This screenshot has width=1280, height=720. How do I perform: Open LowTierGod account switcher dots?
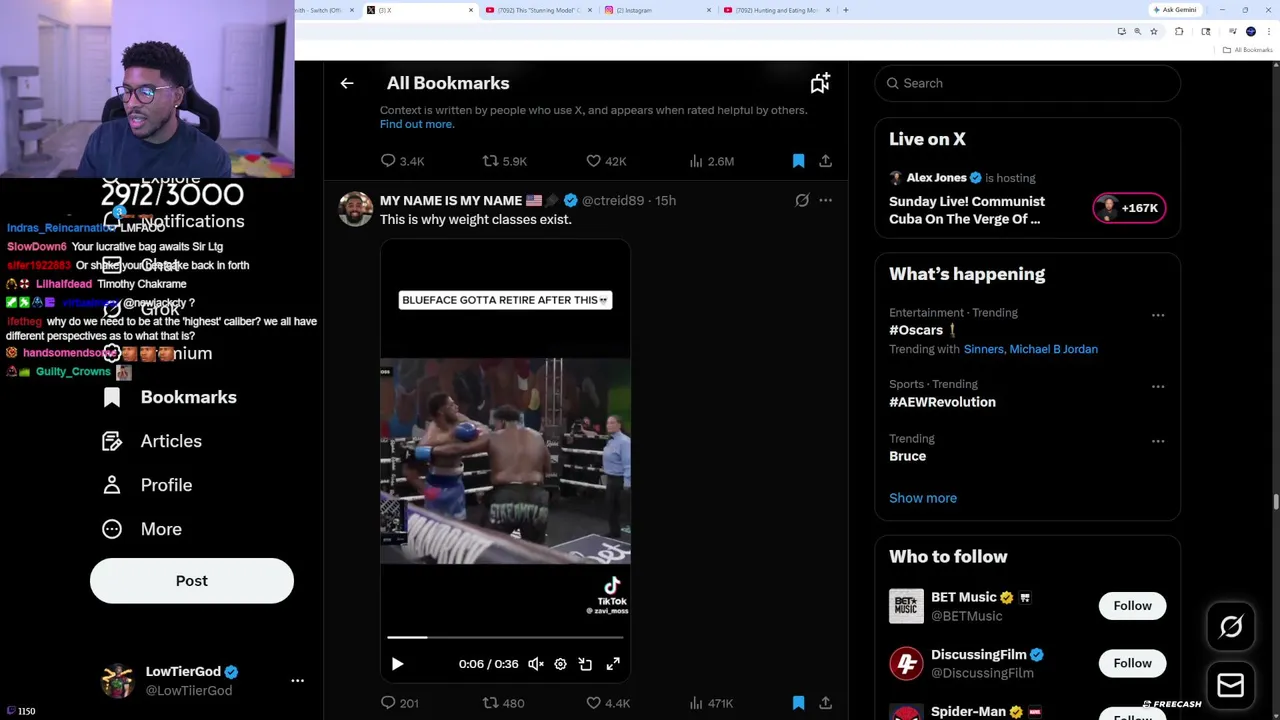[297, 680]
